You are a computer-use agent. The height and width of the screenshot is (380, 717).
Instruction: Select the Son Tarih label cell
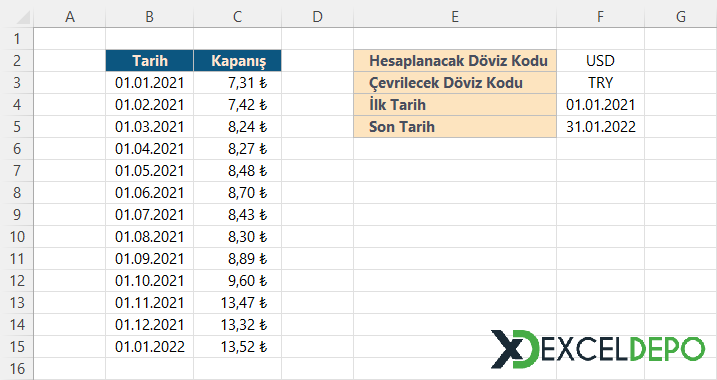455,127
